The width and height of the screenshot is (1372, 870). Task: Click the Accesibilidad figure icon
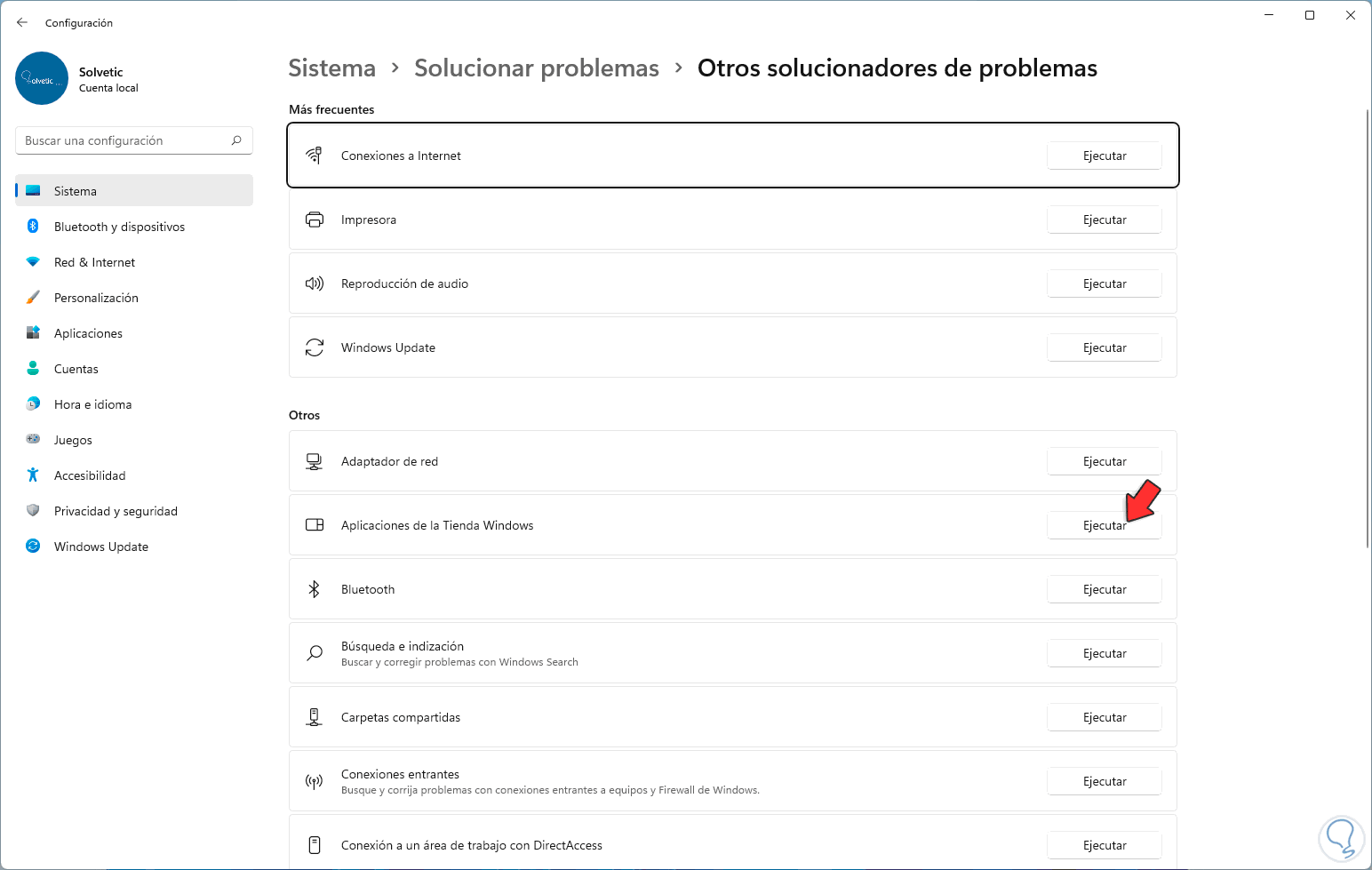tap(33, 475)
